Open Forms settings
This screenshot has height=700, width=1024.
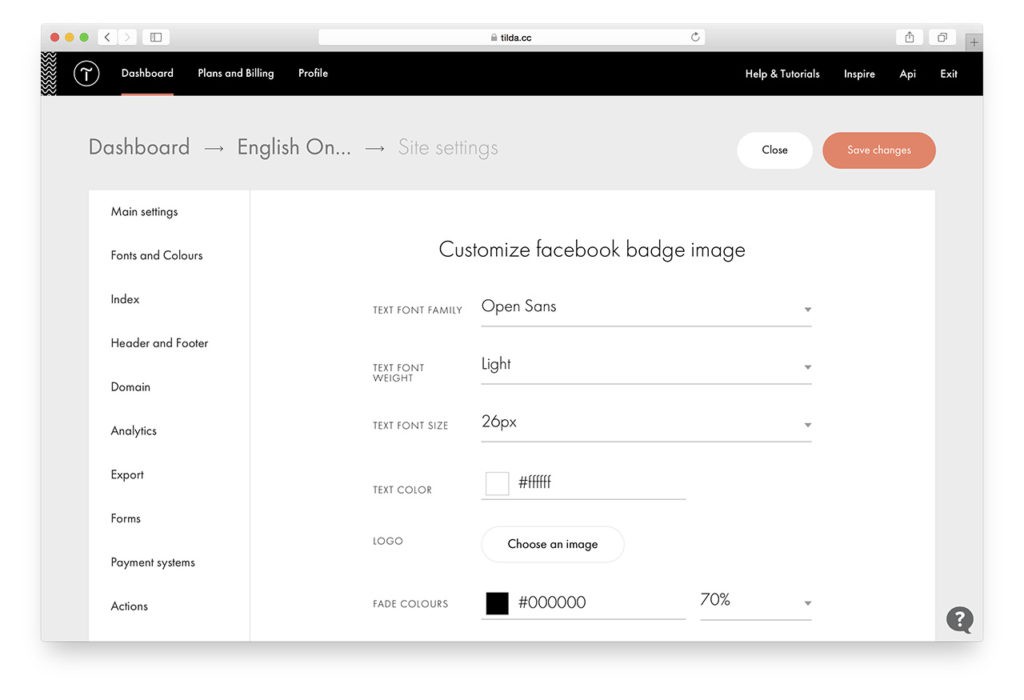(125, 518)
